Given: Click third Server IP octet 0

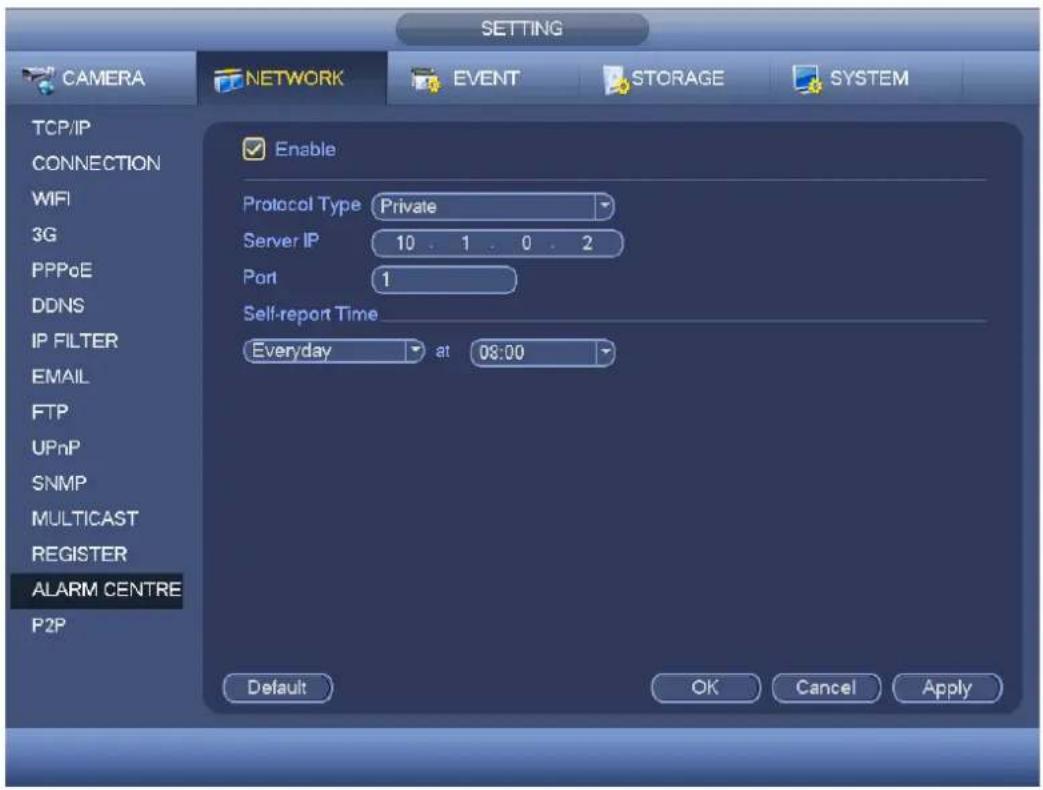Looking at the screenshot, I should (526, 243).
